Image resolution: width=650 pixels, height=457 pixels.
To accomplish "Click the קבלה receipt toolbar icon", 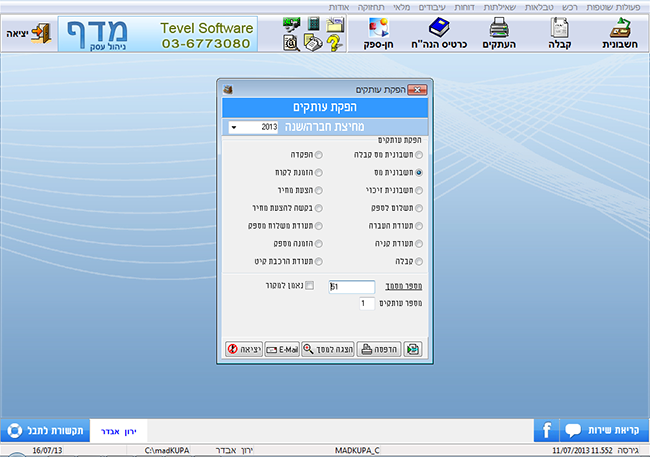I will tap(561, 33).
